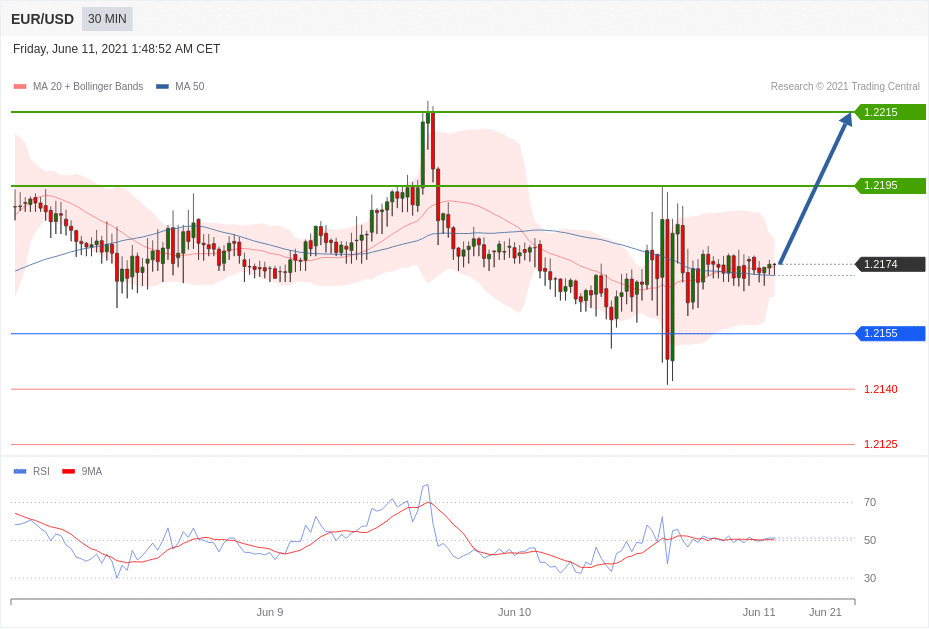Image resolution: width=929 pixels, height=629 pixels.
Task: Click the RSI 30 oversold level label
Action: (870, 578)
